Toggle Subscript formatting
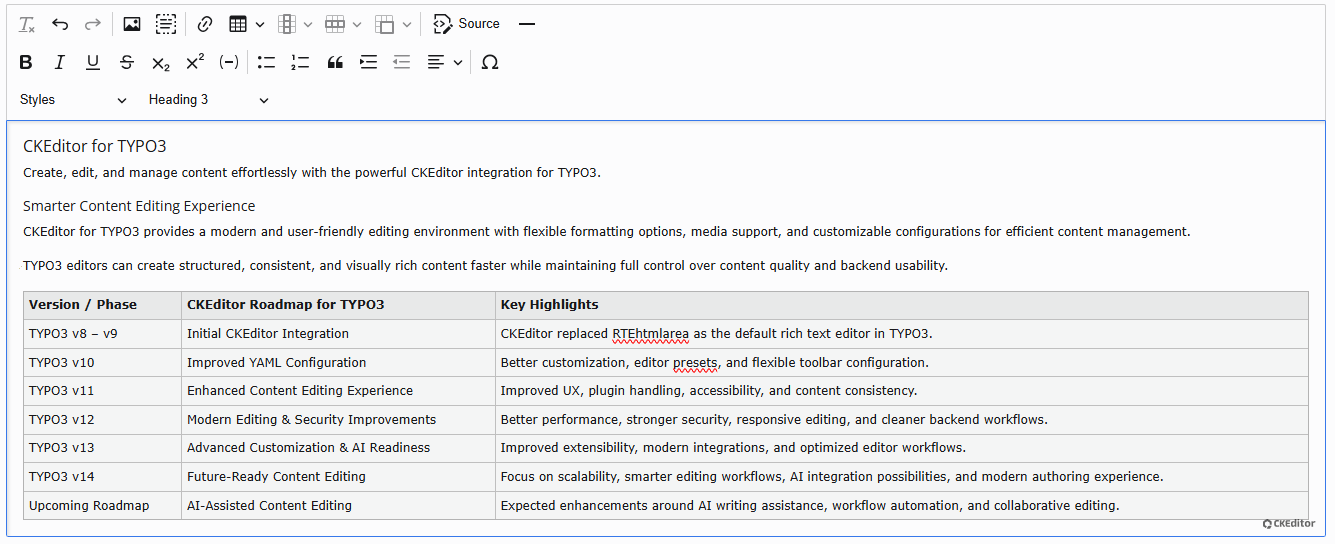 coord(160,62)
